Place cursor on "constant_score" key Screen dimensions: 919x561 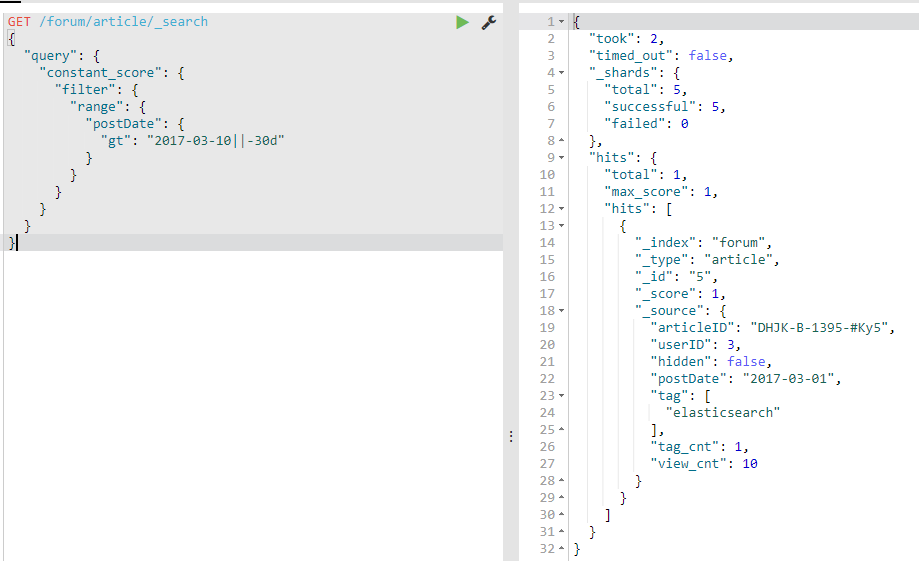click(100, 73)
